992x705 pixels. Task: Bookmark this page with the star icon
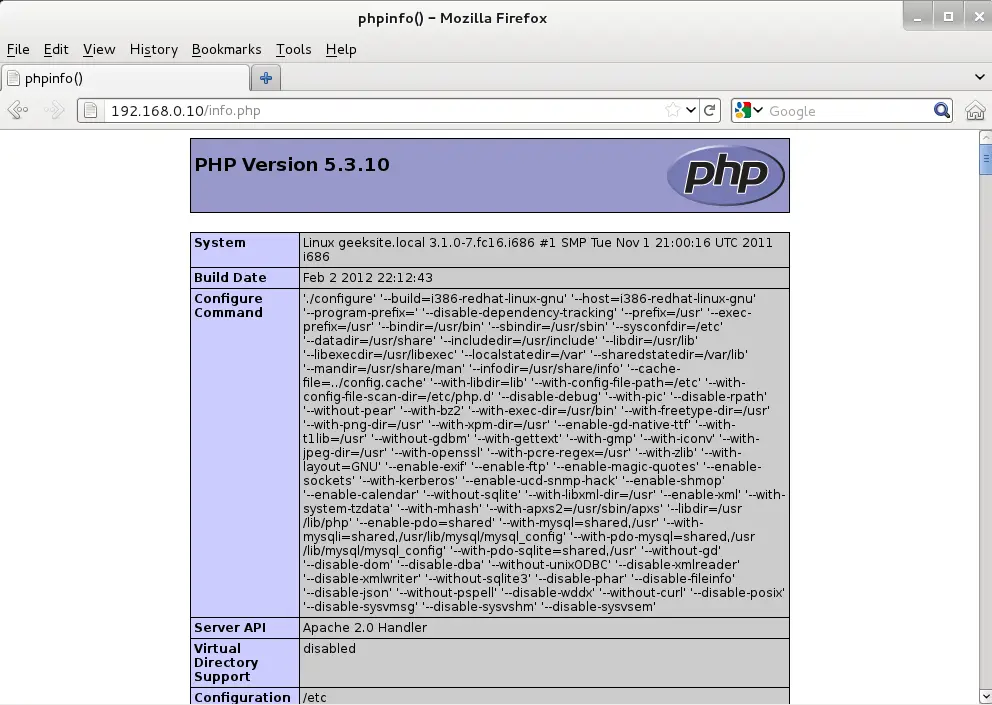point(673,110)
